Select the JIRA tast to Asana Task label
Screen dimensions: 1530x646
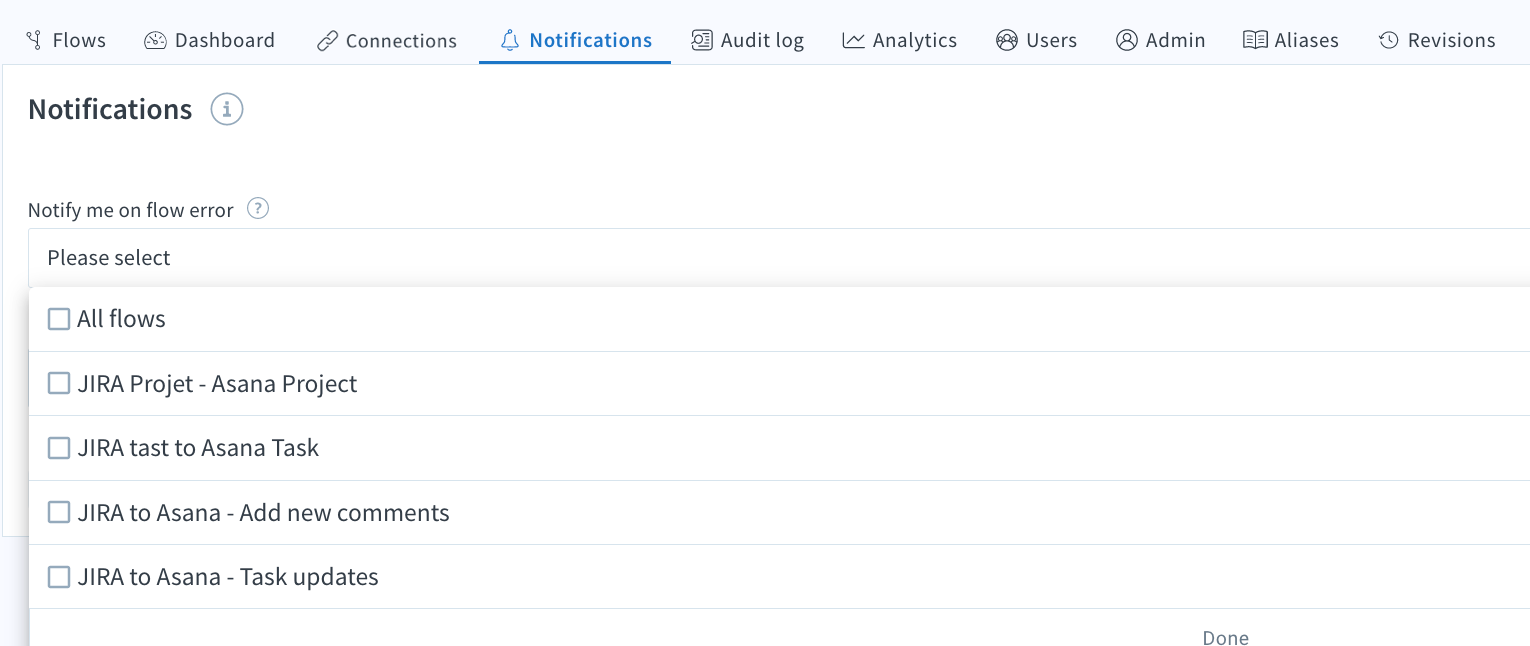point(198,448)
